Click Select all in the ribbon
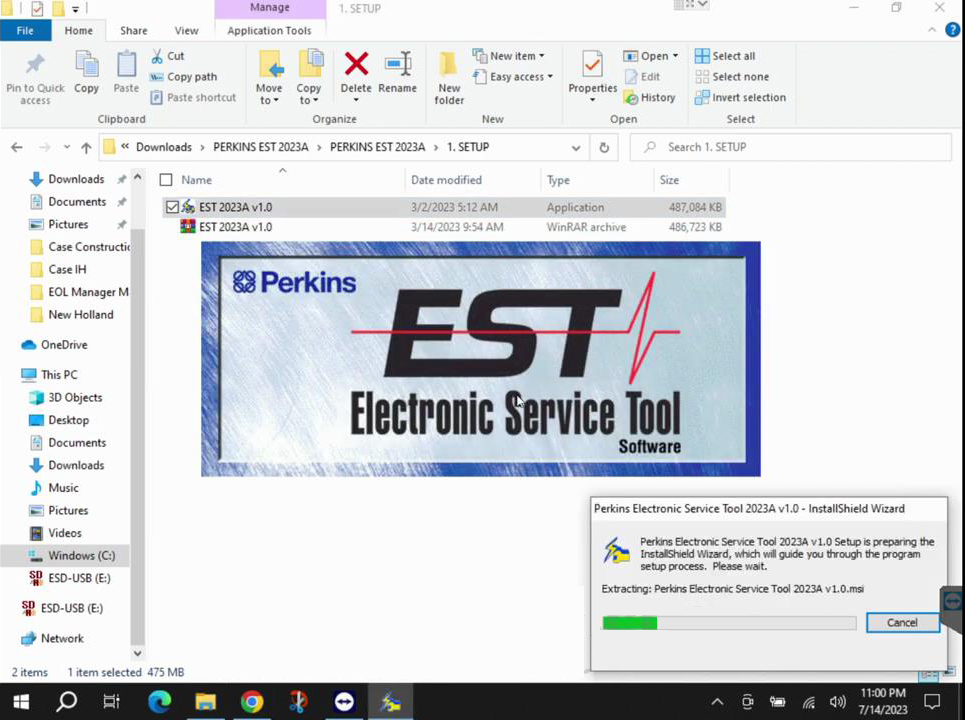 [725, 56]
